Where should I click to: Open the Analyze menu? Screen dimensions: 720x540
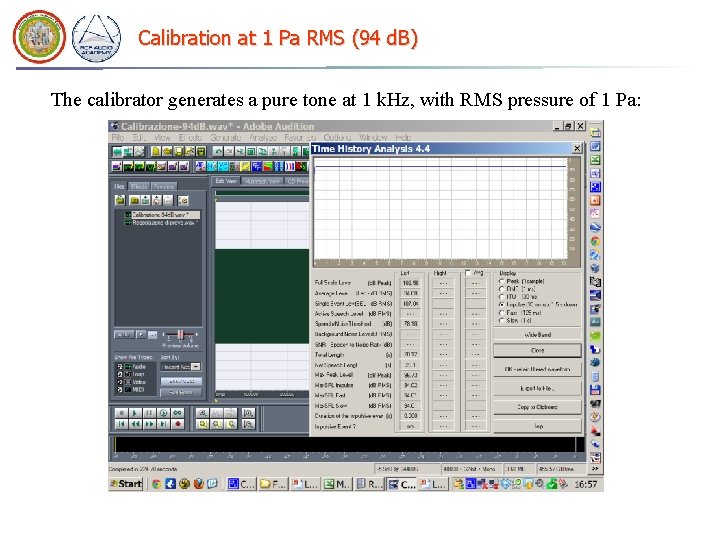coord(263,137)
